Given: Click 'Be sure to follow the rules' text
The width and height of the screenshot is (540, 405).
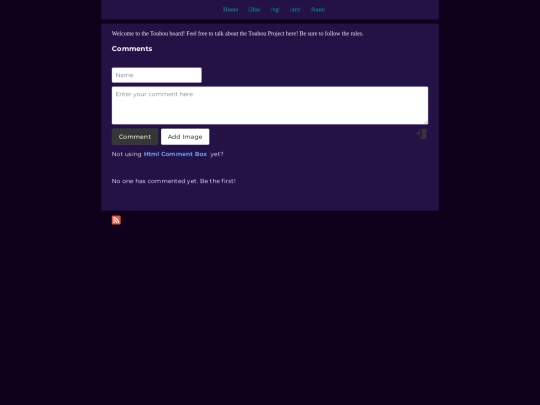Looking at the screenshot, I should click(331, 34).
